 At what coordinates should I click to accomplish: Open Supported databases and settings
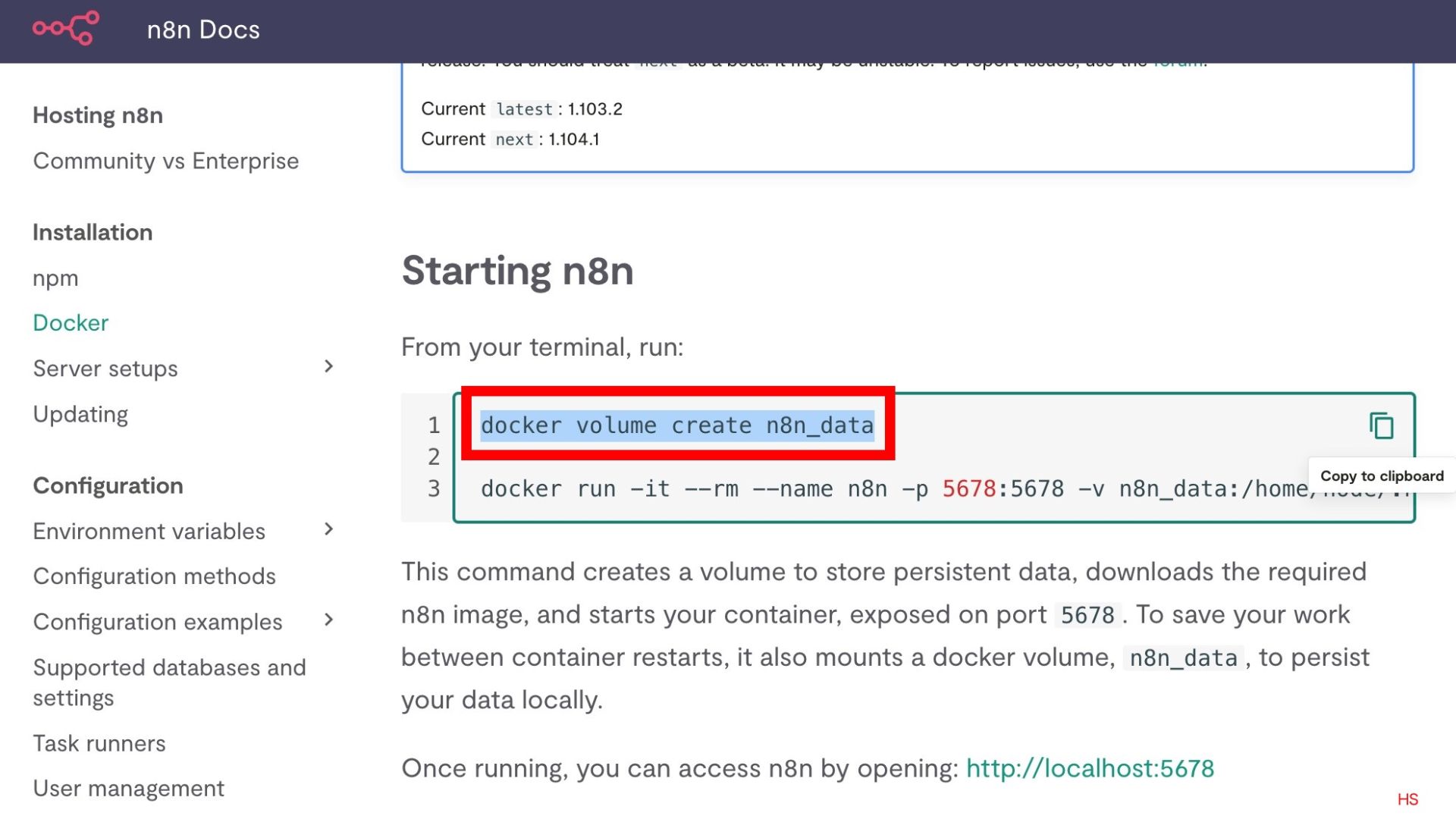[169, 683]
